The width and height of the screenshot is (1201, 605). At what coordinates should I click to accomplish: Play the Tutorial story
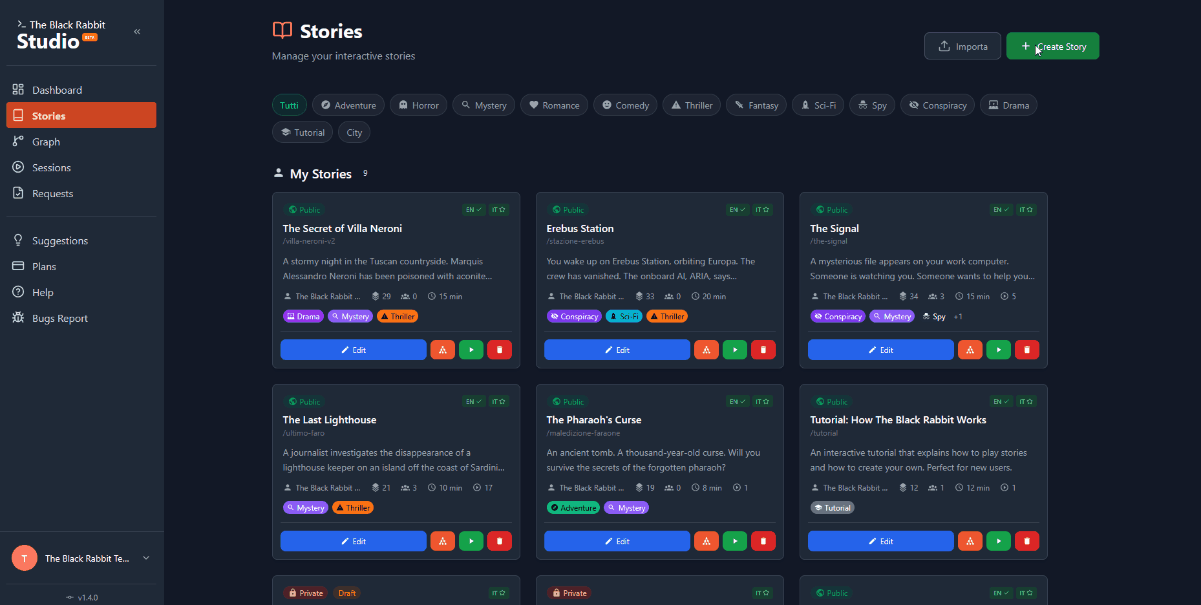coord(998,541)
